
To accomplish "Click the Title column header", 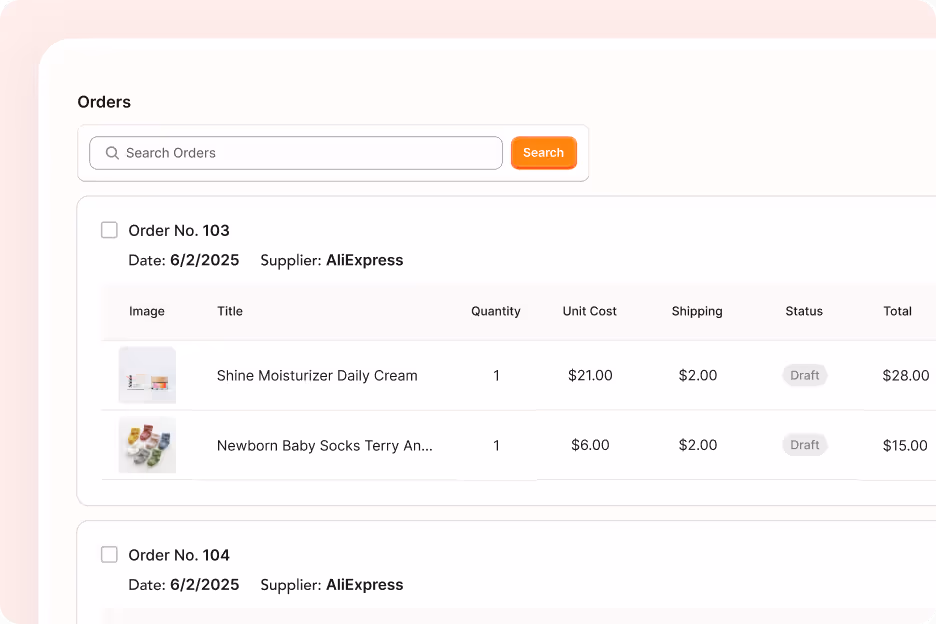I will tap(230, 311).
